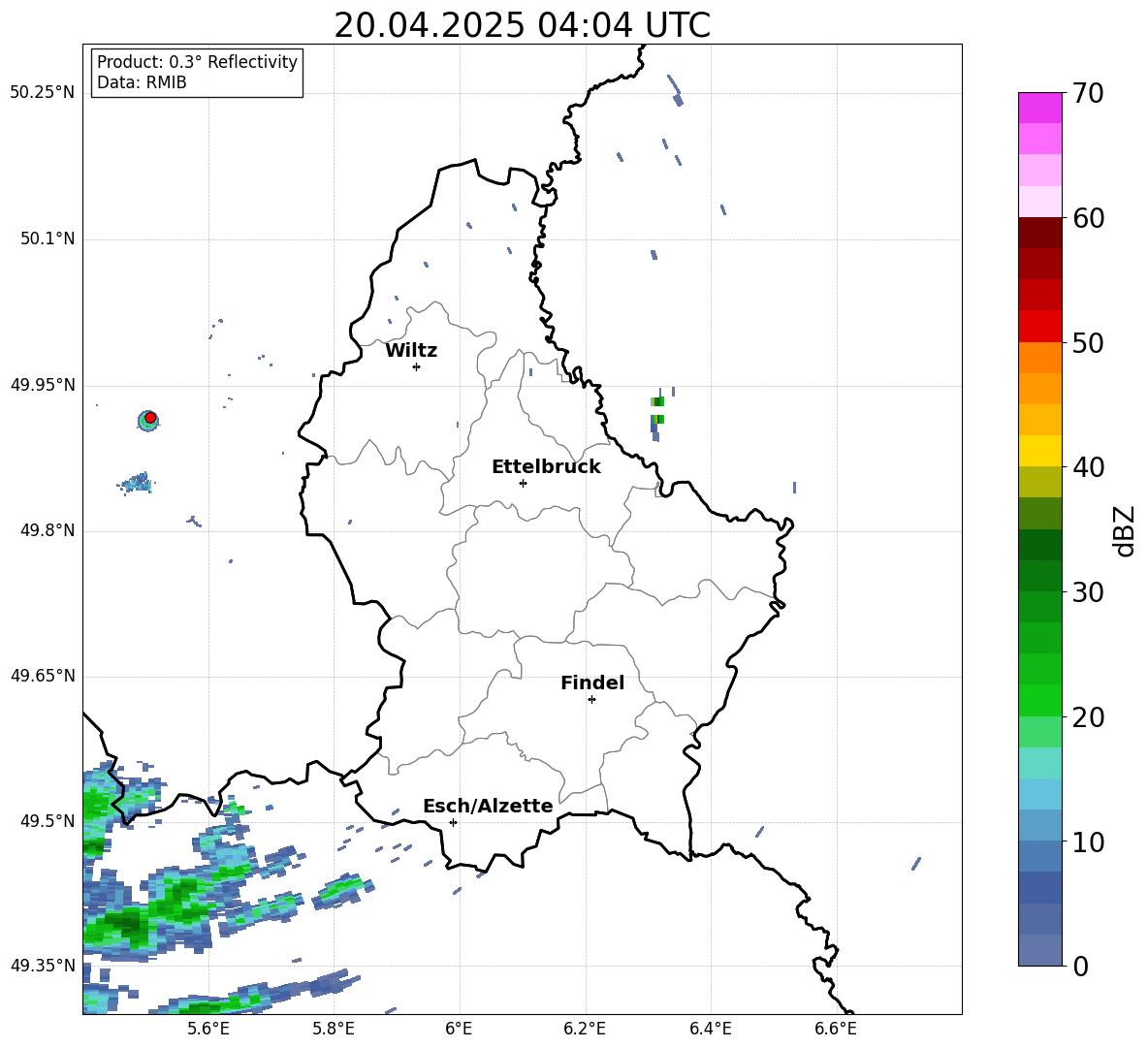Screen dimensions: 1148x1048
Task: Click the colorbar tick label 40
Action: coord(1088,467)
